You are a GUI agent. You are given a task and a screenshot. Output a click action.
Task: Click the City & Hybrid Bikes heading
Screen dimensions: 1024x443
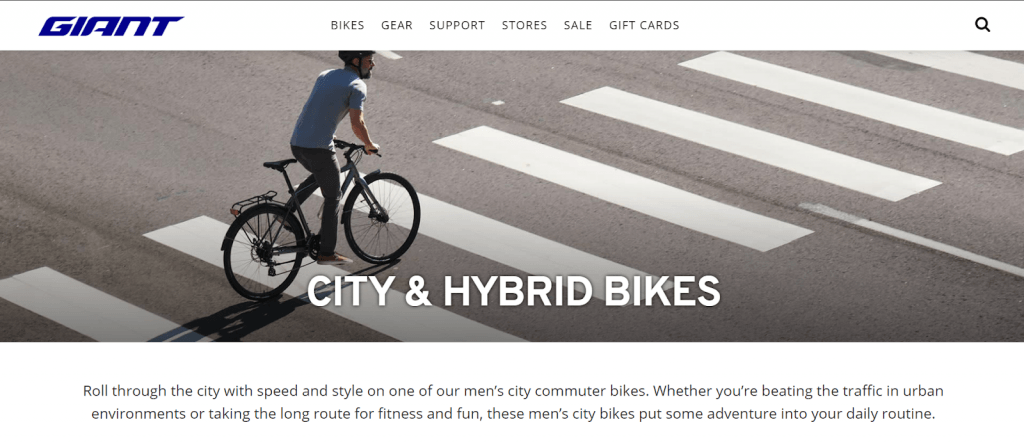point(513,291)
